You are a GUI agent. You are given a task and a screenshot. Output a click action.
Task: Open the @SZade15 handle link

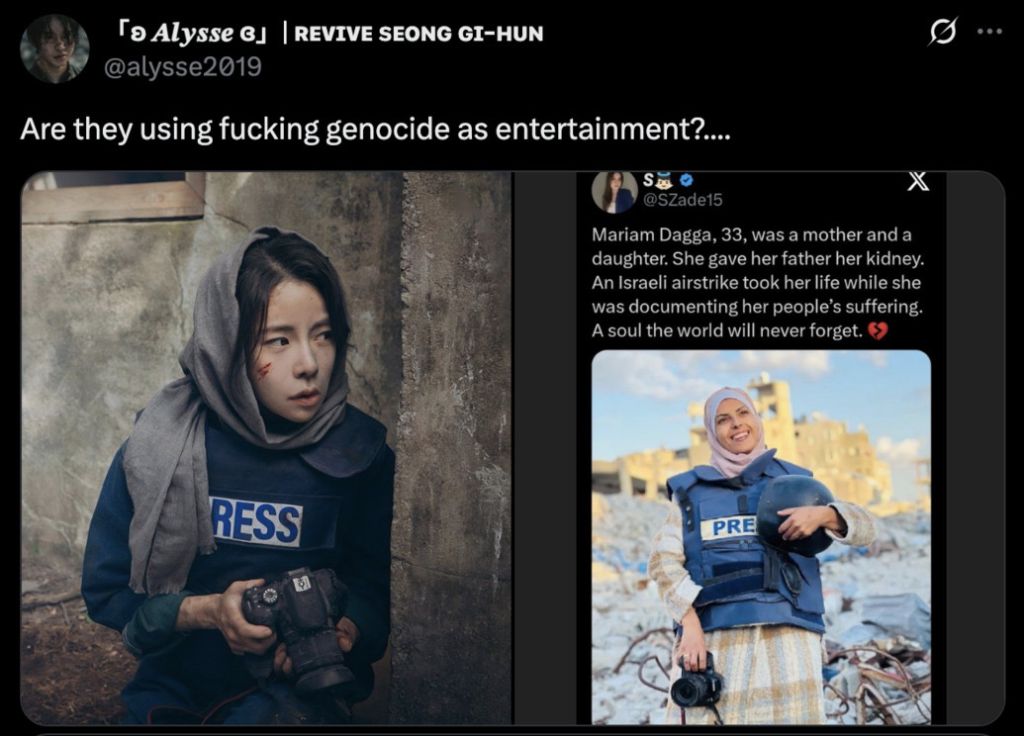[682, 200]
